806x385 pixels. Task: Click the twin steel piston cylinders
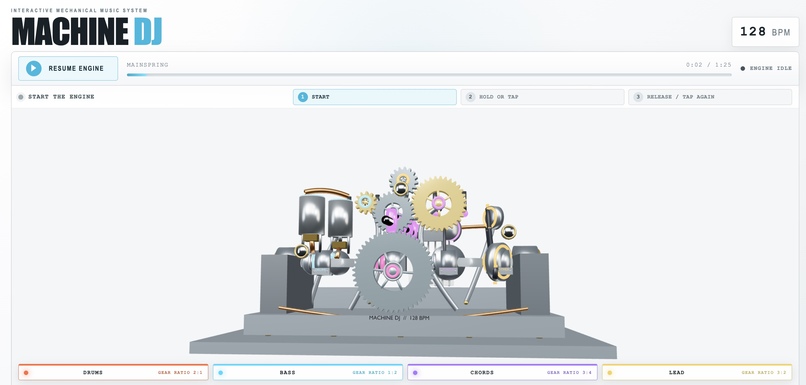[326, 216]
